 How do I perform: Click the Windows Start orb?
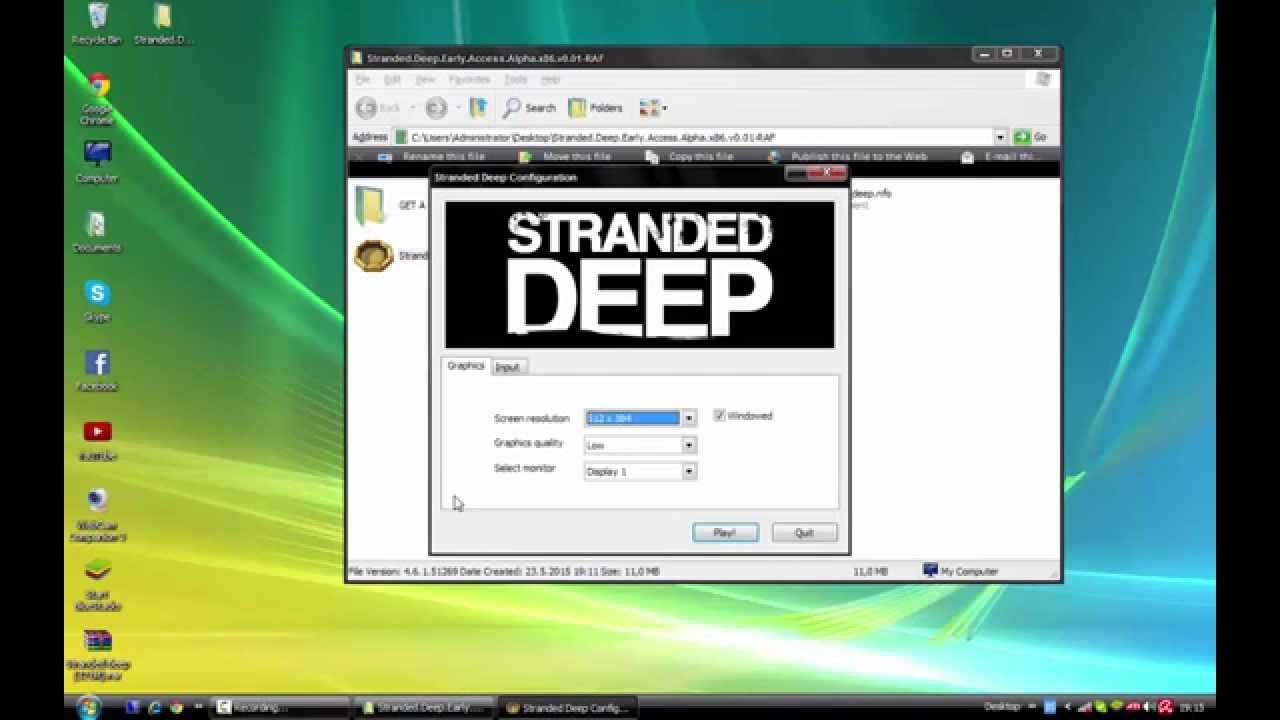(x=88, y=706)
